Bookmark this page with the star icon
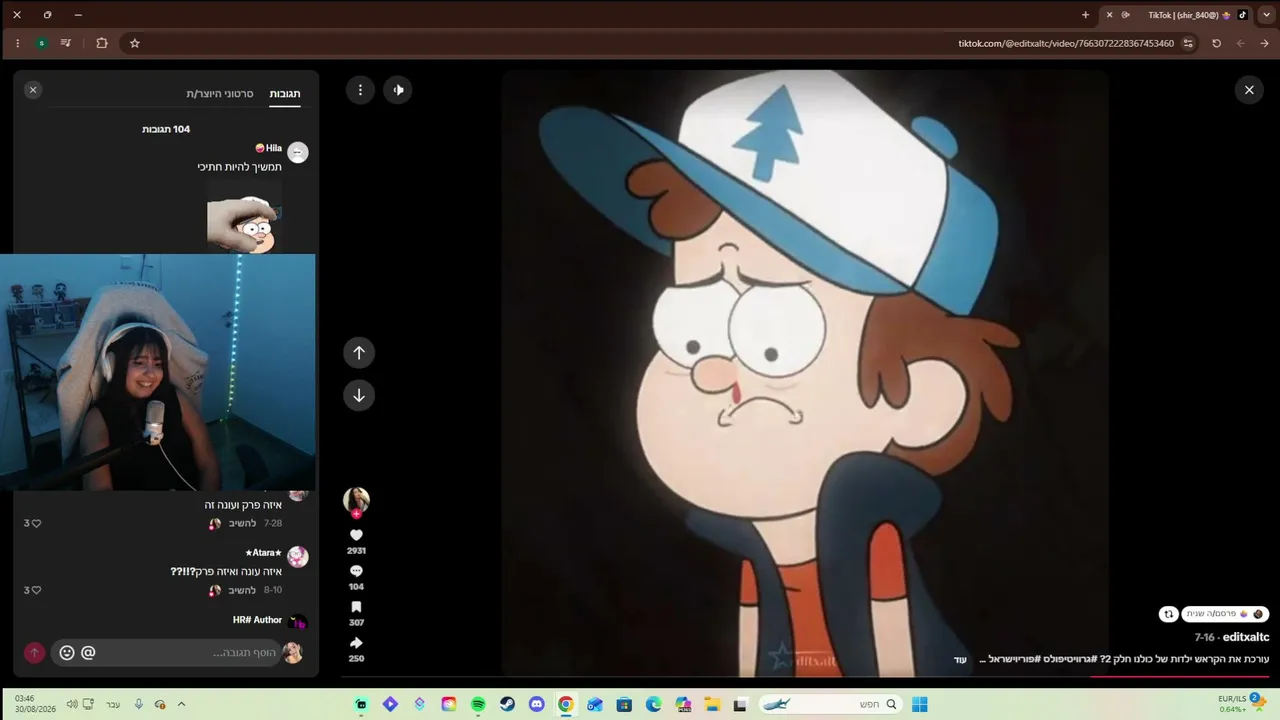The height and width of the screenshot is (720, 1280). [135, 43]
